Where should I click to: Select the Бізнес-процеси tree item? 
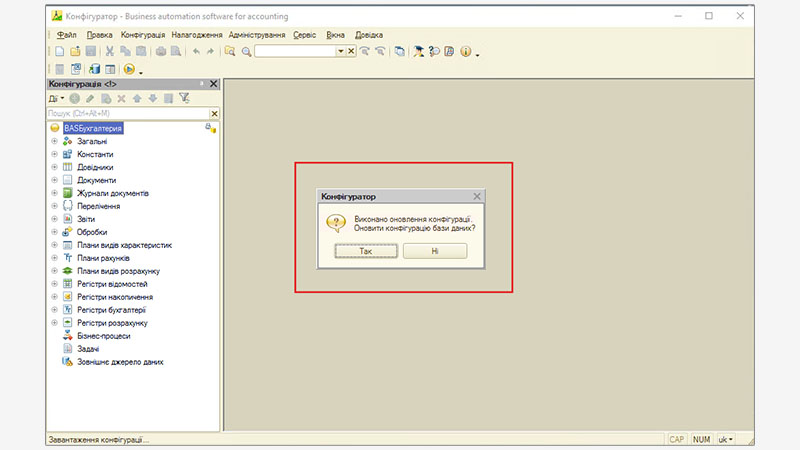pyautogui.click(x=105, y=336)
